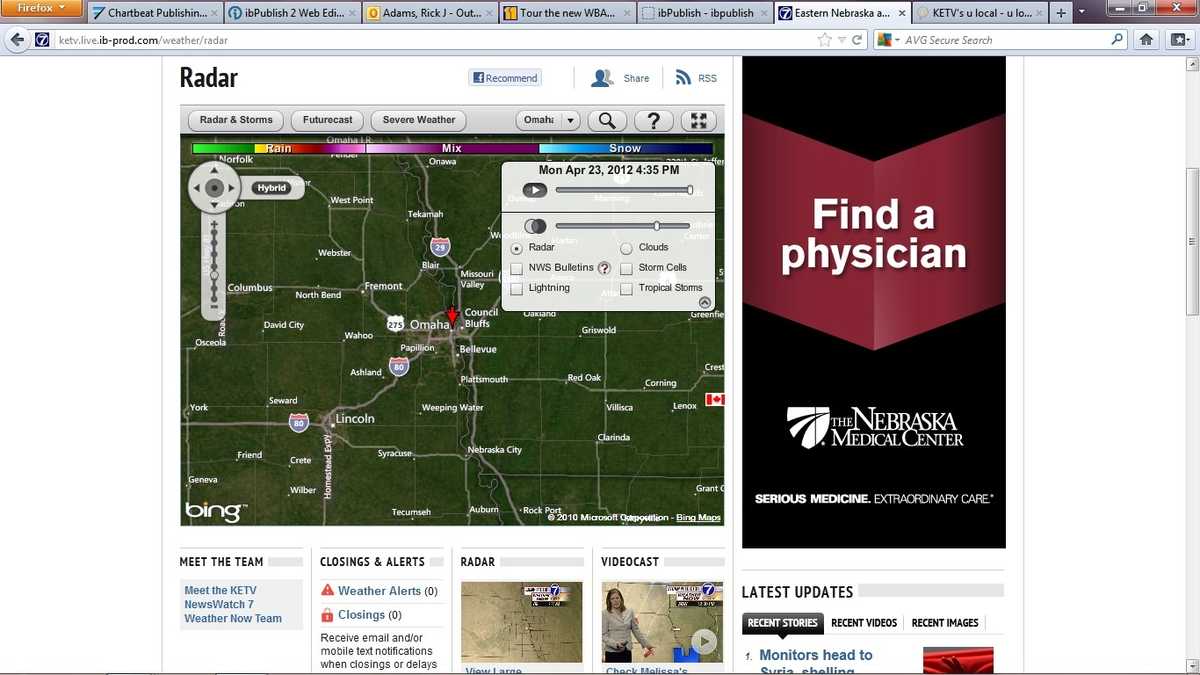Click the Hybrid map mode label
This screenshot has width=1200, height=675.
271,187
